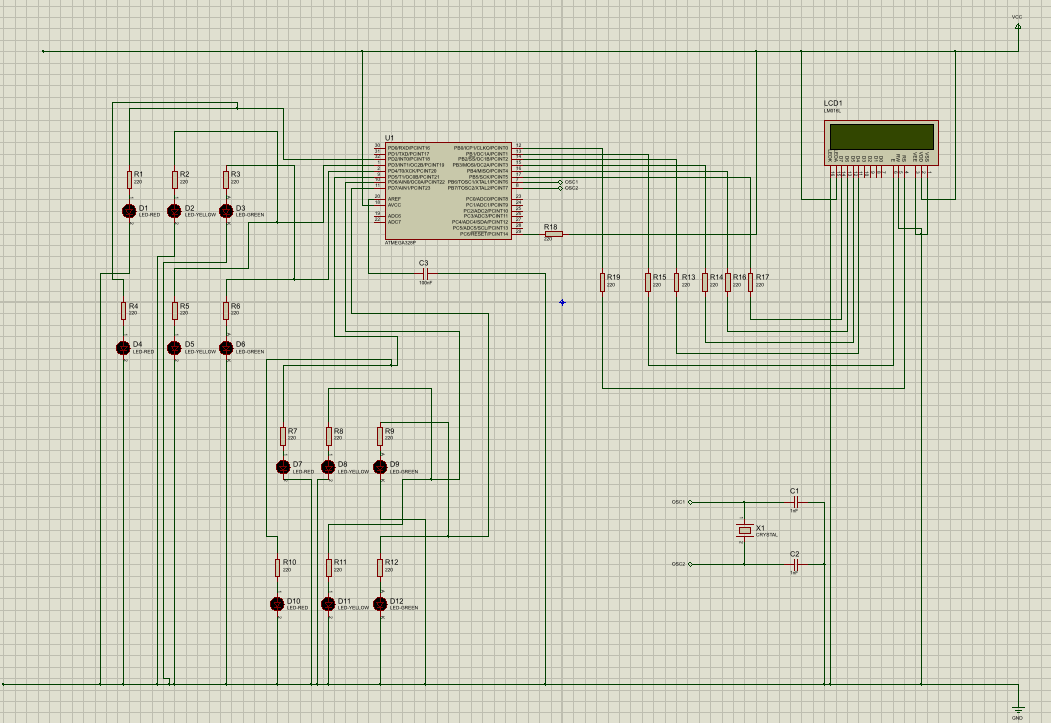Click the D7 red LED symbol
The image size is (1051, 723).
pyautogui.click(x=283, y=467)
